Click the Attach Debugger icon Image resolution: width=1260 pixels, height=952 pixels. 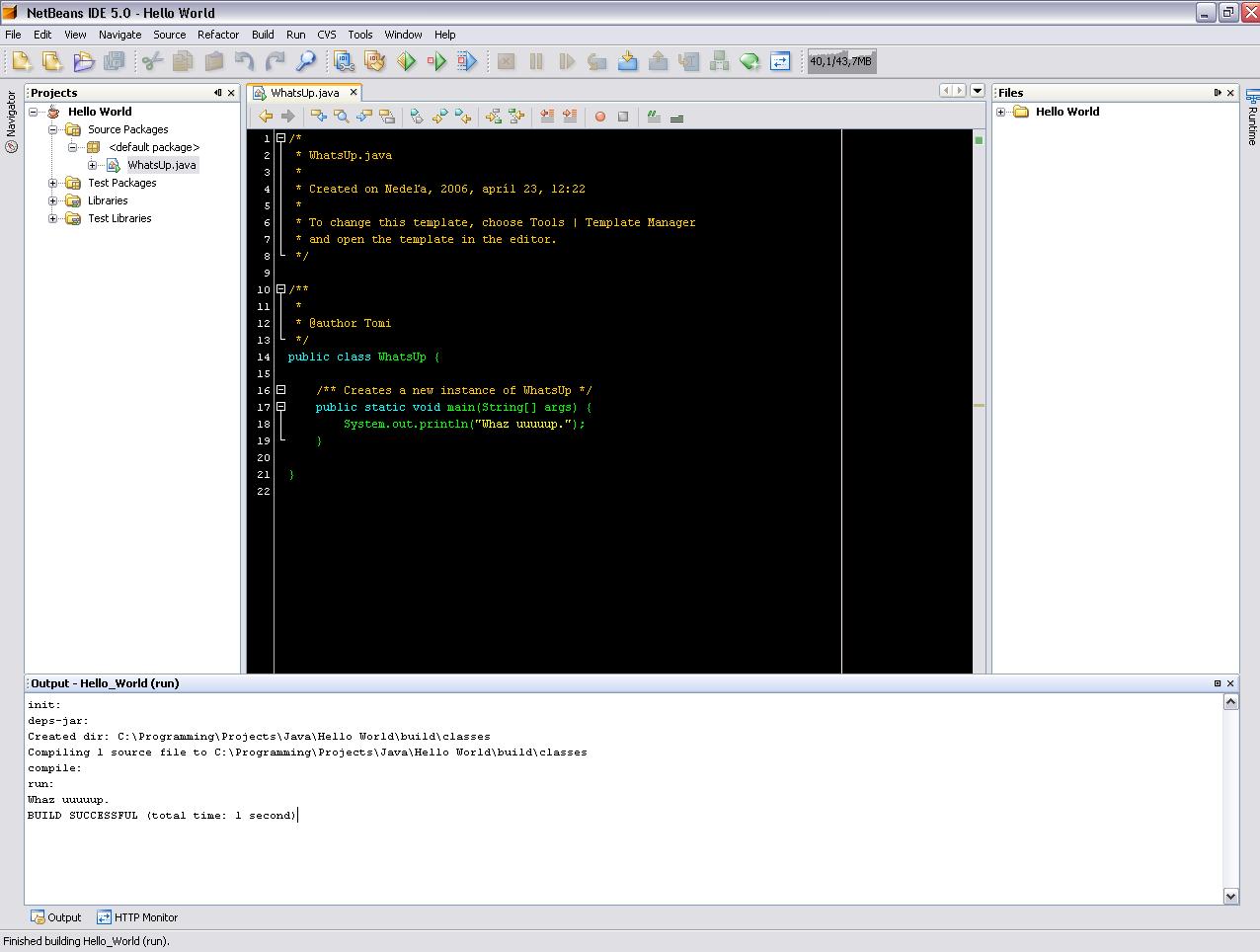coord(467,61)
